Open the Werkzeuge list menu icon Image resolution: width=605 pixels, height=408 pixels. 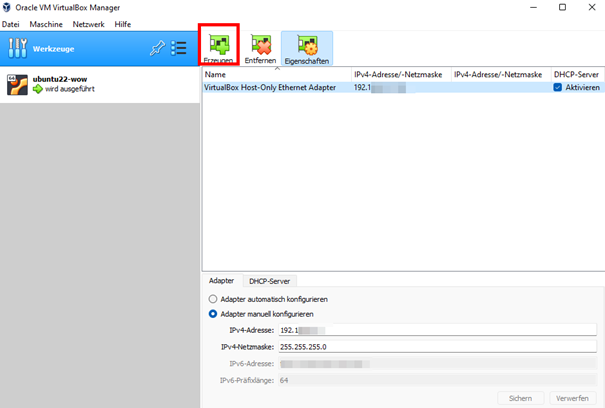pos(179,48)
